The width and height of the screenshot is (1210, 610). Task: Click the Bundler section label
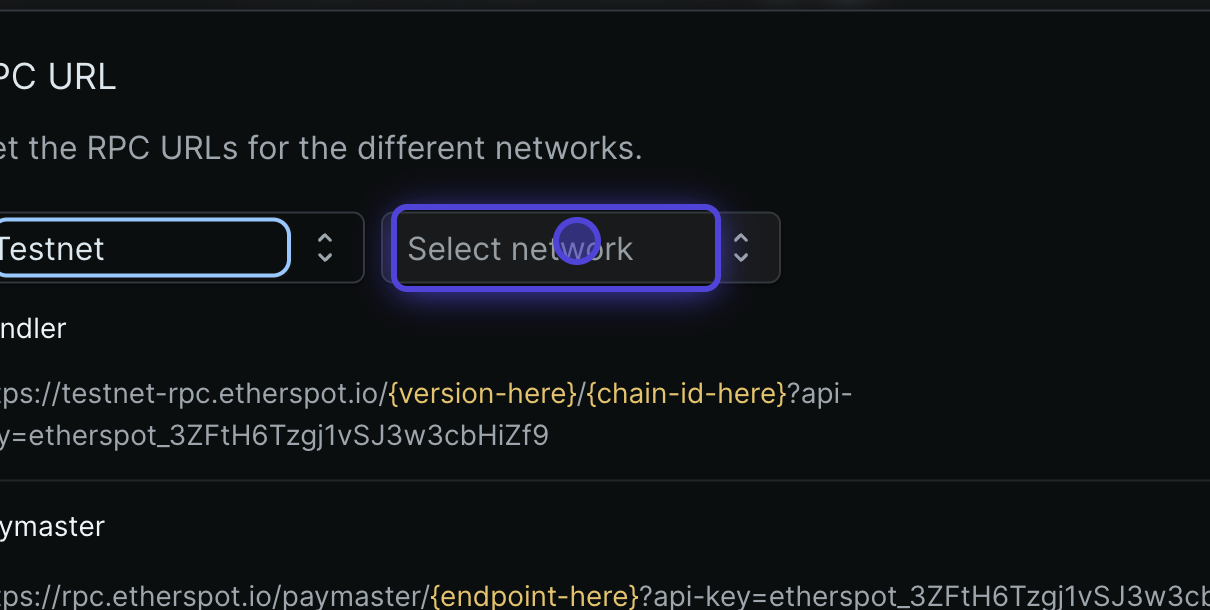pyautogui.click(x=33, y=328)
